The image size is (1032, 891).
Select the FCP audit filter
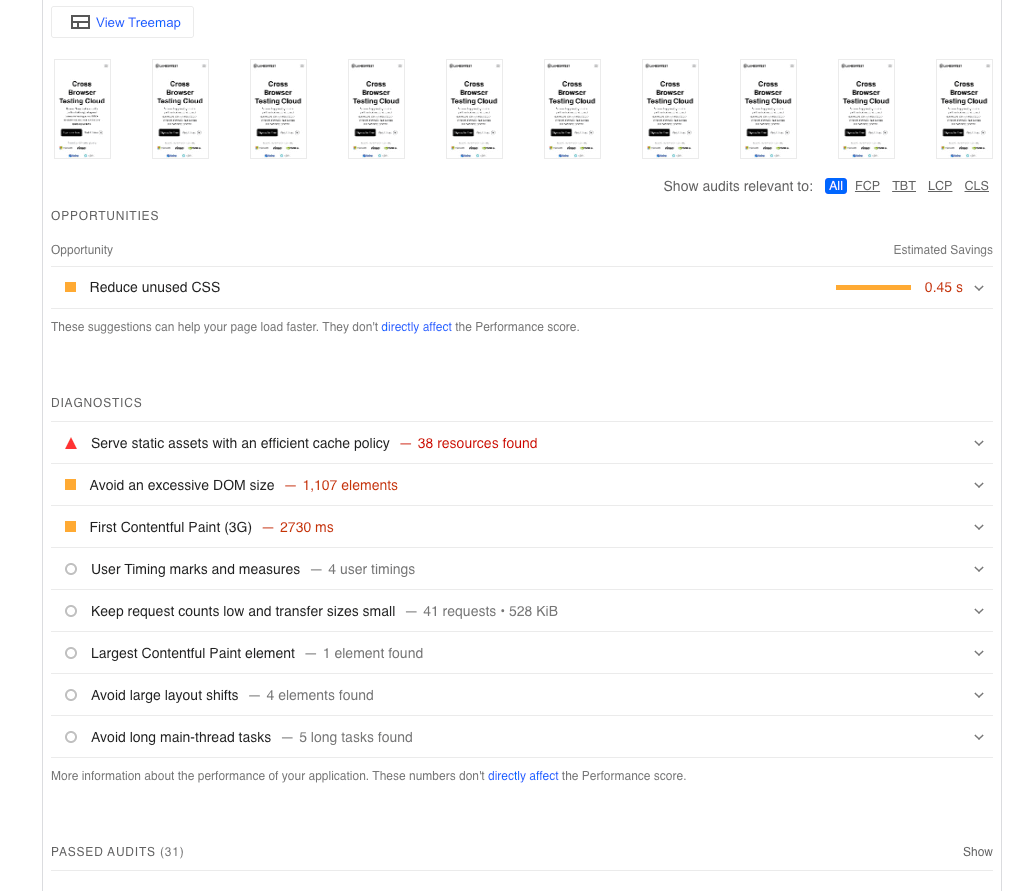[867, 186]
